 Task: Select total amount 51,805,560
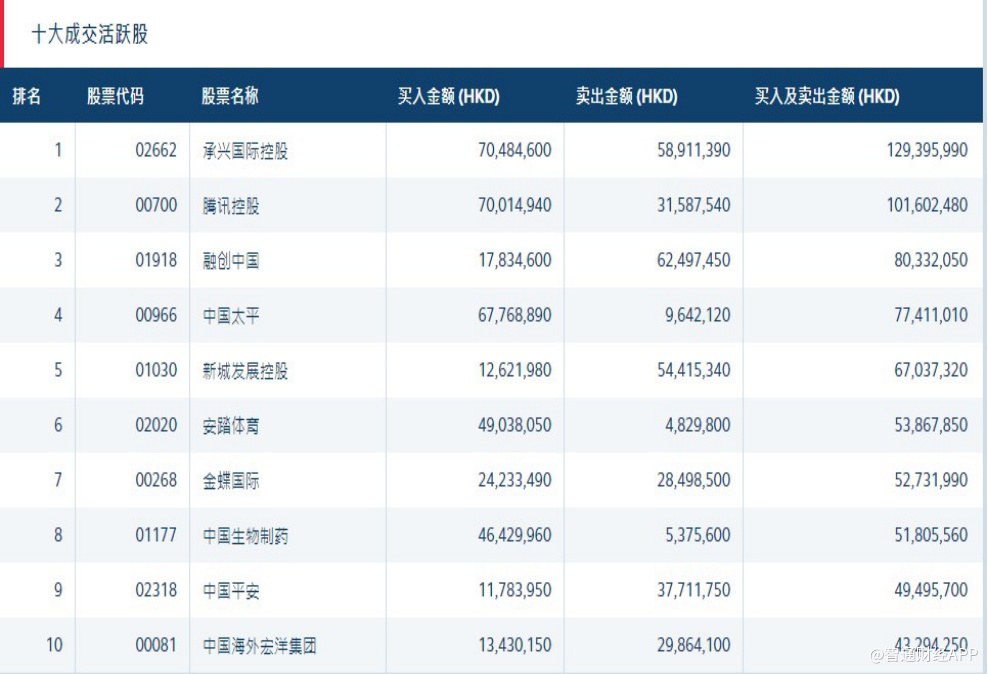coord(931,535)
